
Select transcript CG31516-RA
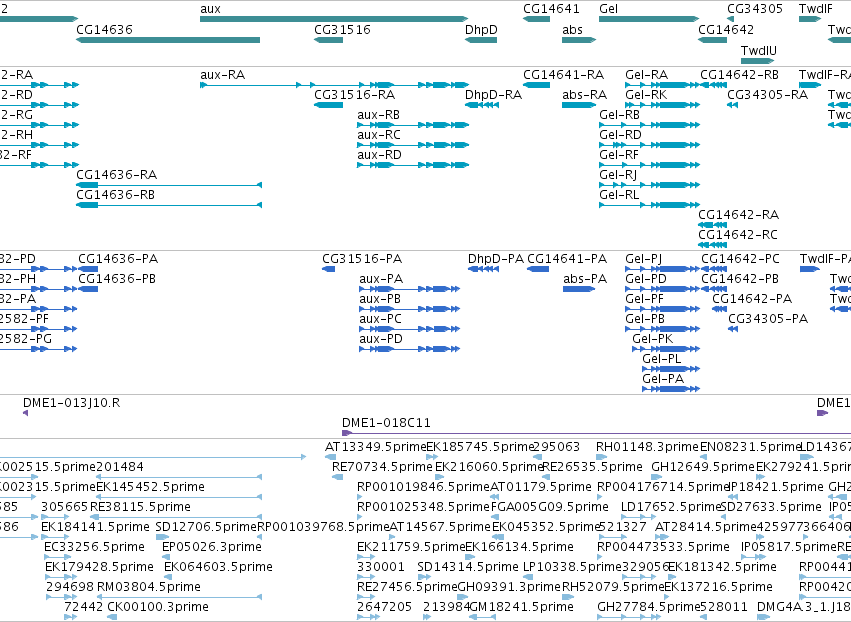coord(354,94)
